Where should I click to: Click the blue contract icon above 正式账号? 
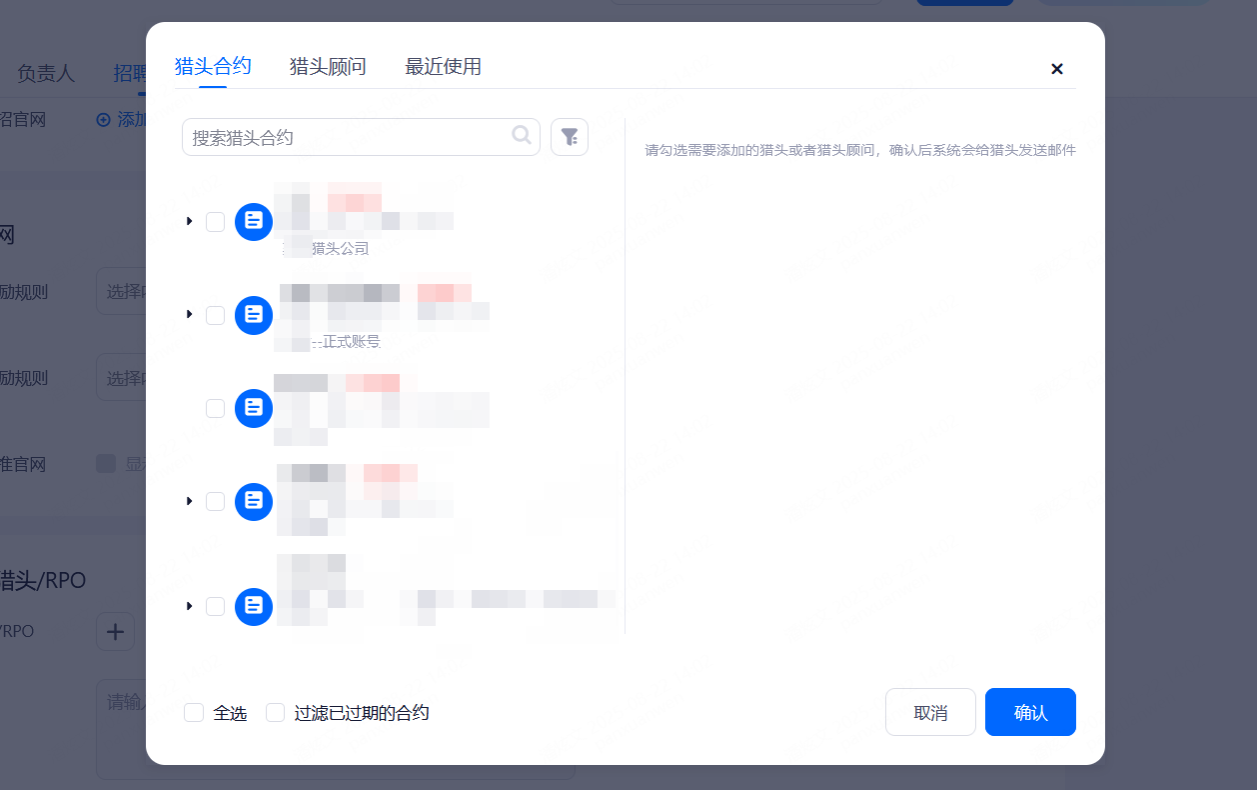pos(254,315)
